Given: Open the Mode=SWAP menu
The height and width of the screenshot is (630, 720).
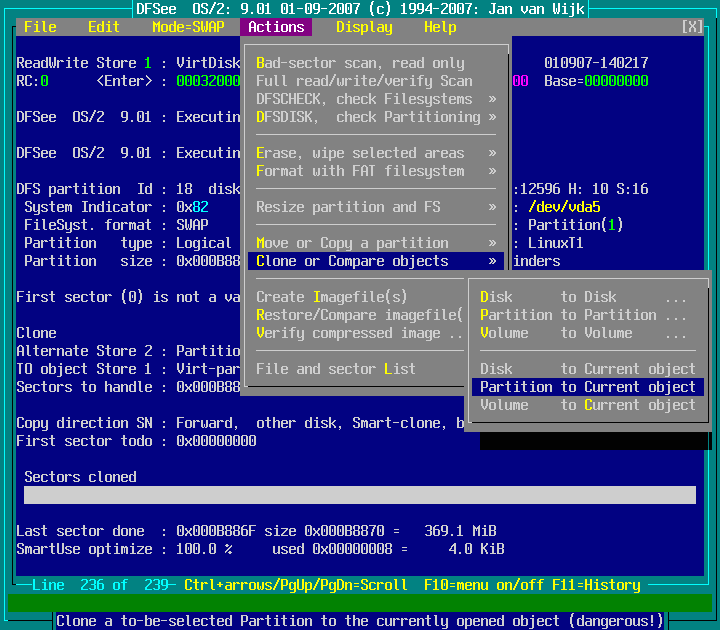Looking at the screenshot, I should tap(188, 27).
